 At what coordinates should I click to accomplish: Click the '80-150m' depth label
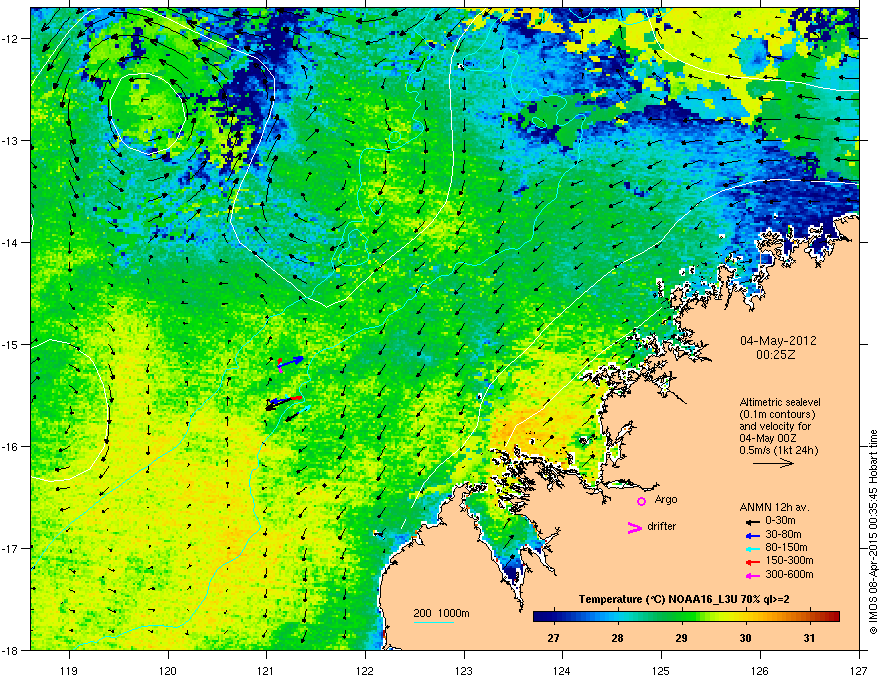786,547
